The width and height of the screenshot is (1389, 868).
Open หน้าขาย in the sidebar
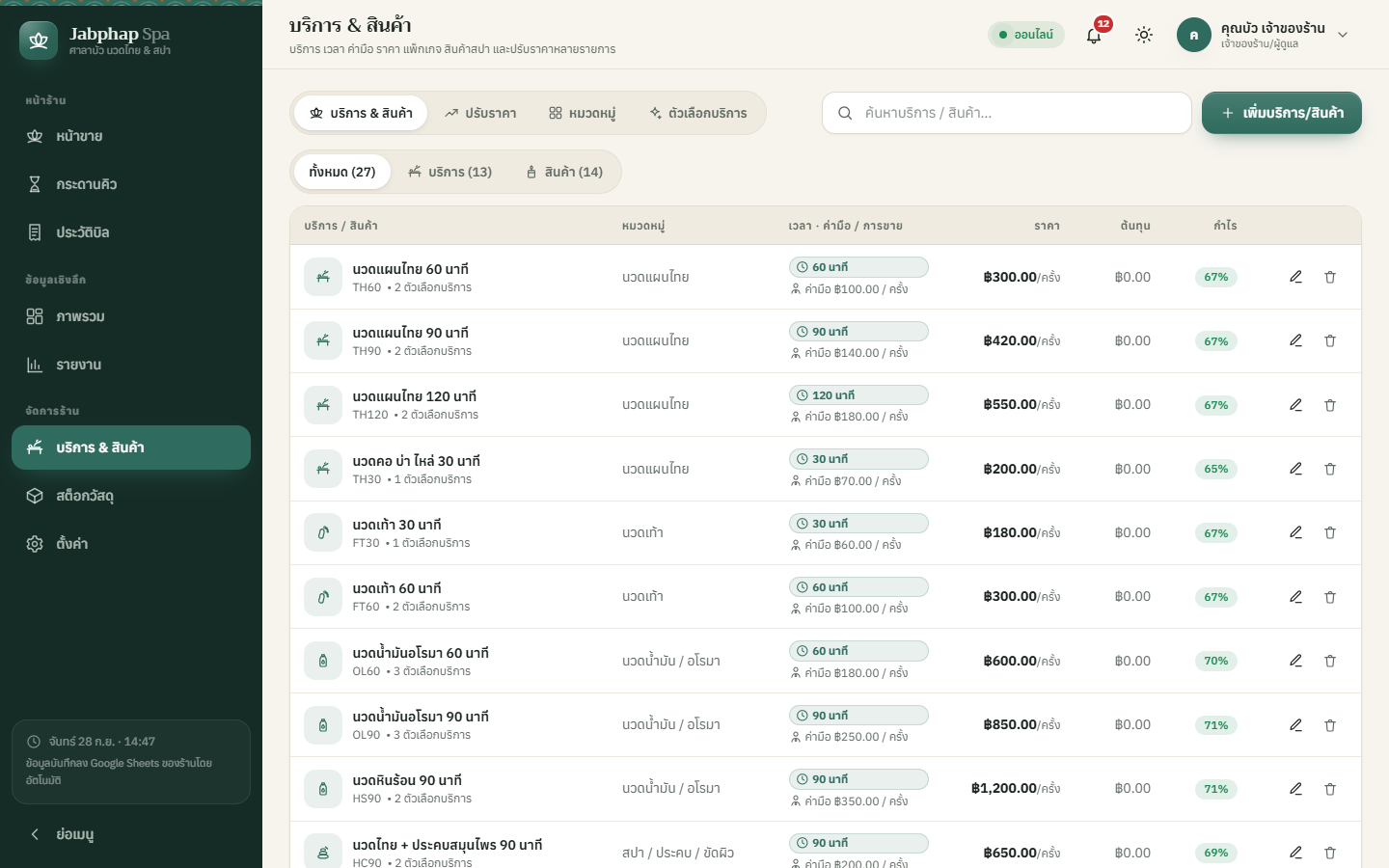(131, 136)
